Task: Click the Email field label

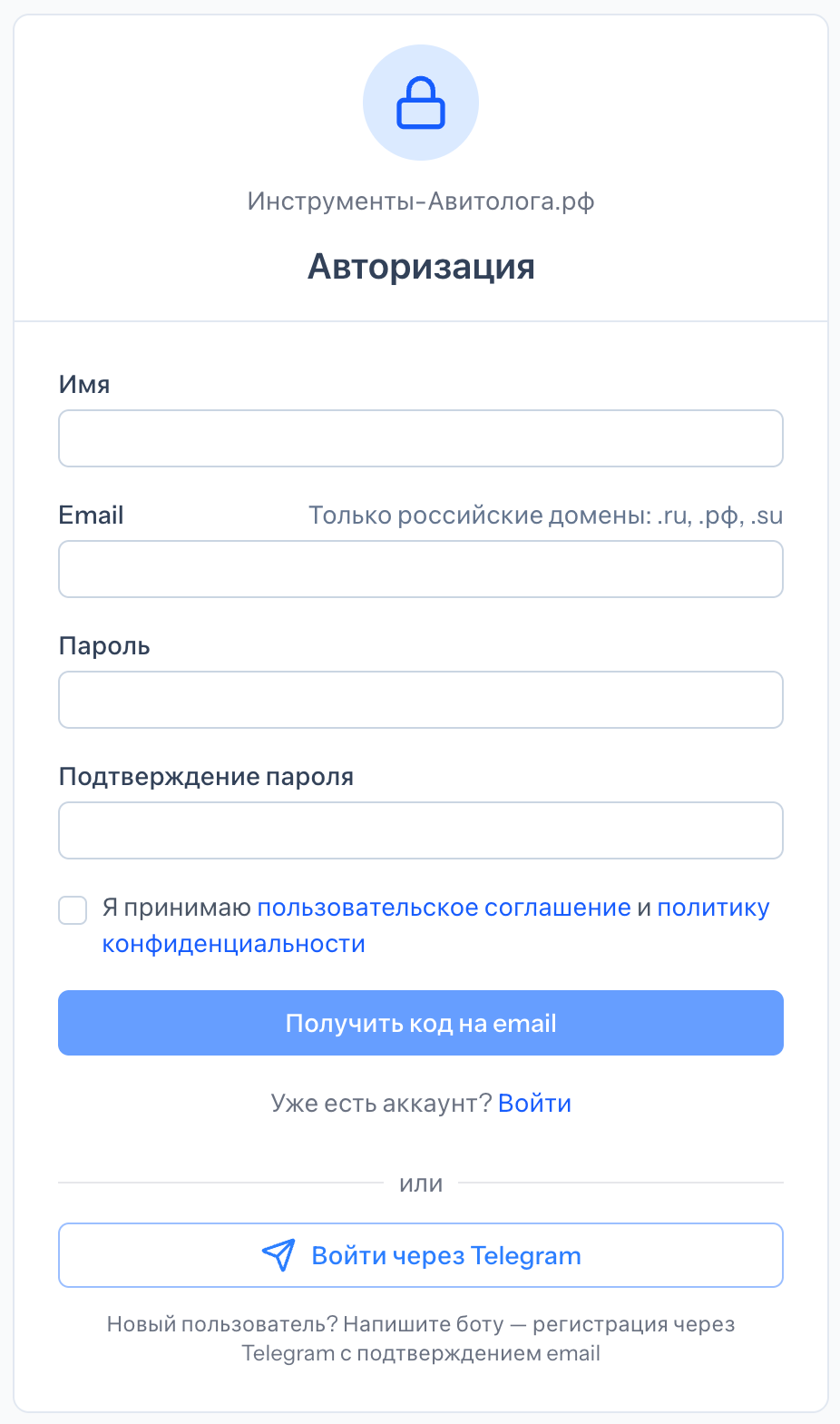Action: (x=91, y=516)
